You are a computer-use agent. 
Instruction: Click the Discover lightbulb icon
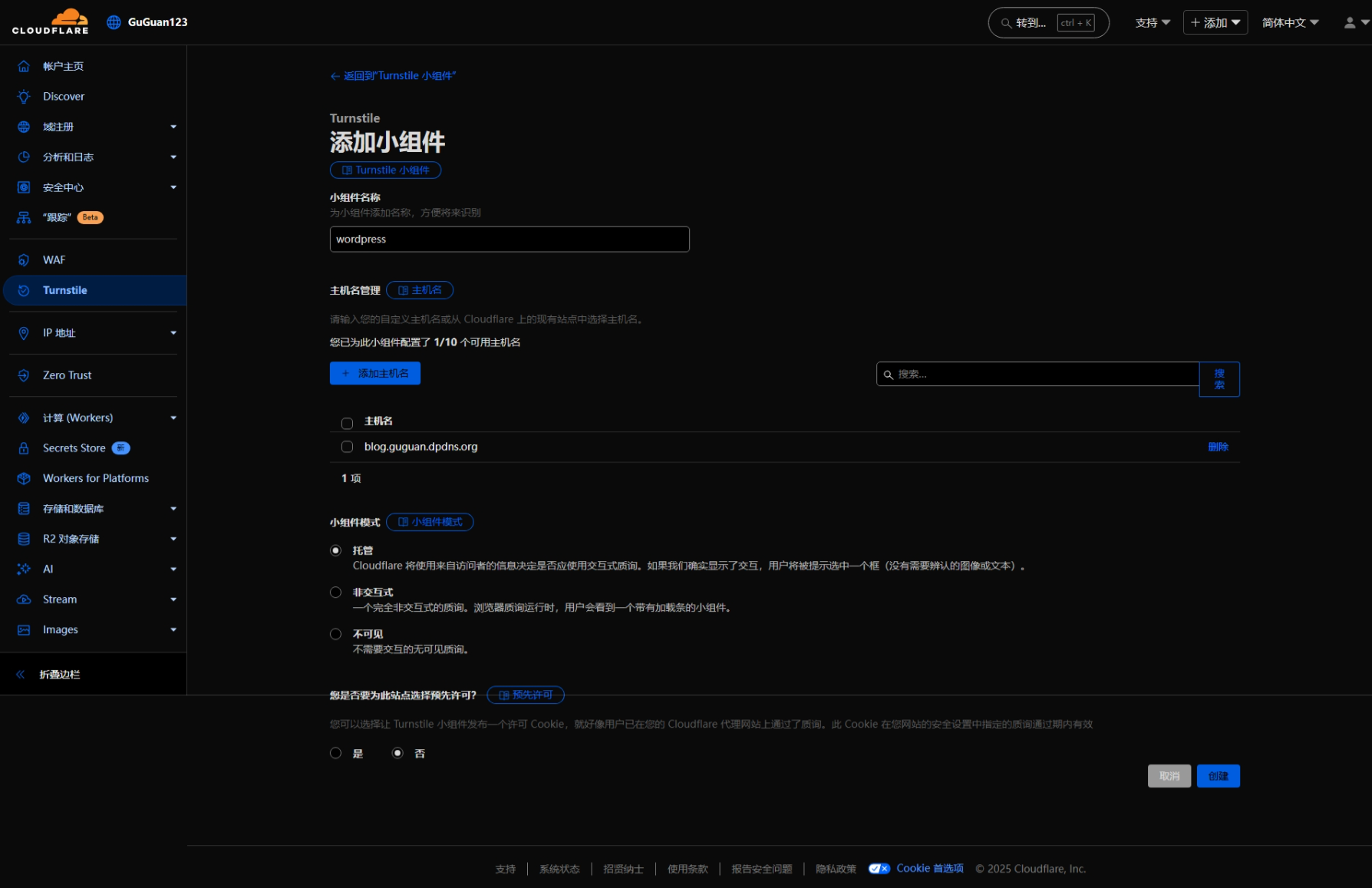click(x=24, y=97)
